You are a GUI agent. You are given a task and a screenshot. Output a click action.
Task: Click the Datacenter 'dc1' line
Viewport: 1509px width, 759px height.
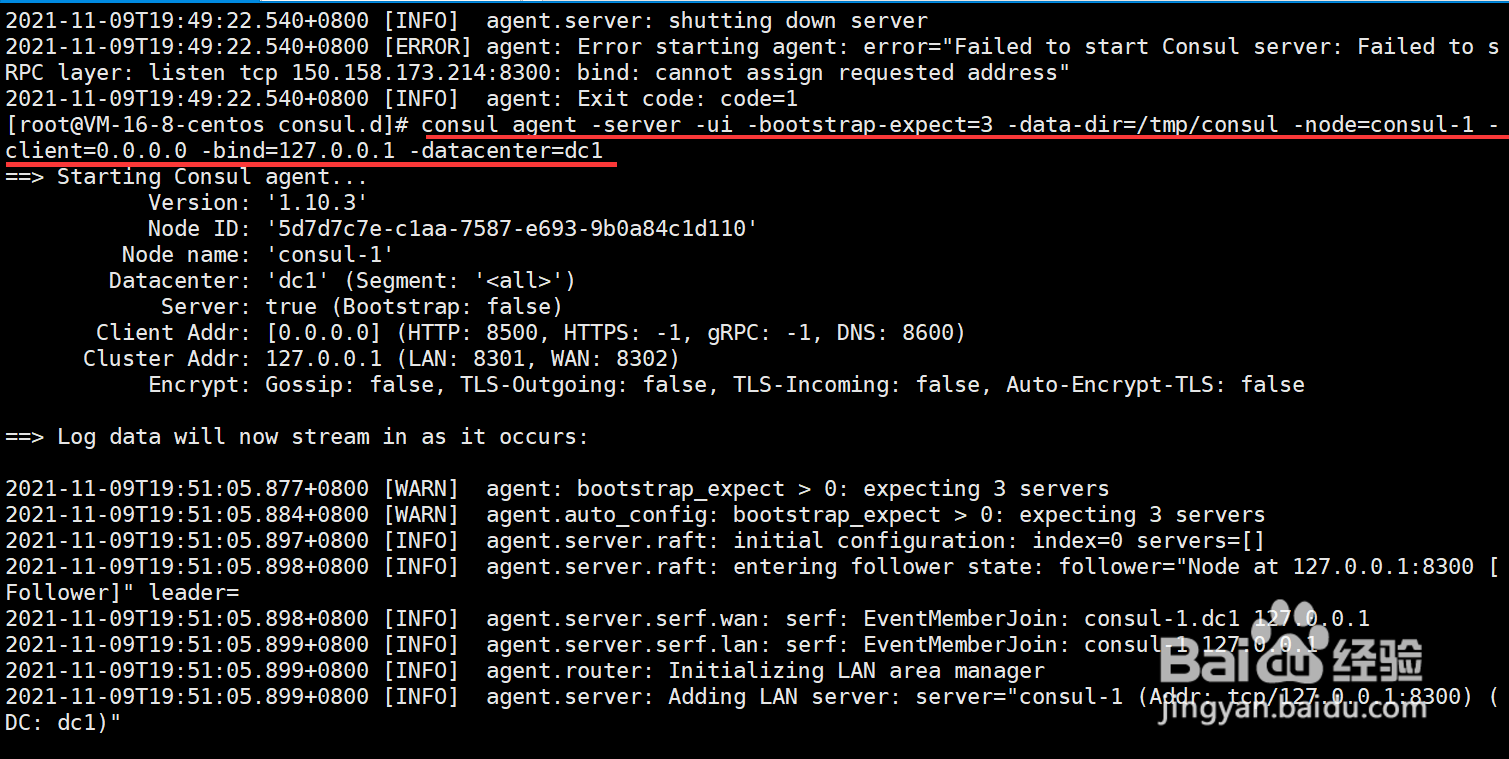coord(342,281)
